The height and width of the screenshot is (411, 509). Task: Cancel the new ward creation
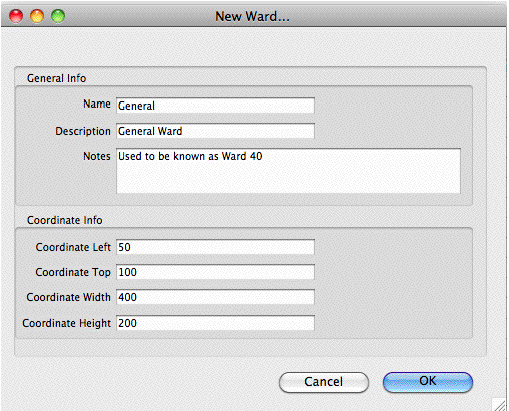[324, 382]
